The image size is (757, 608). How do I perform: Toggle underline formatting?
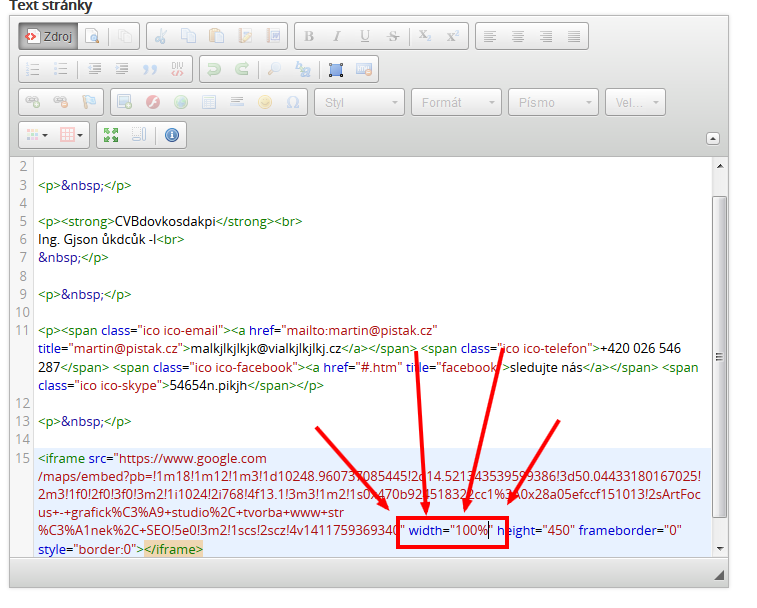tap(365, 36)
